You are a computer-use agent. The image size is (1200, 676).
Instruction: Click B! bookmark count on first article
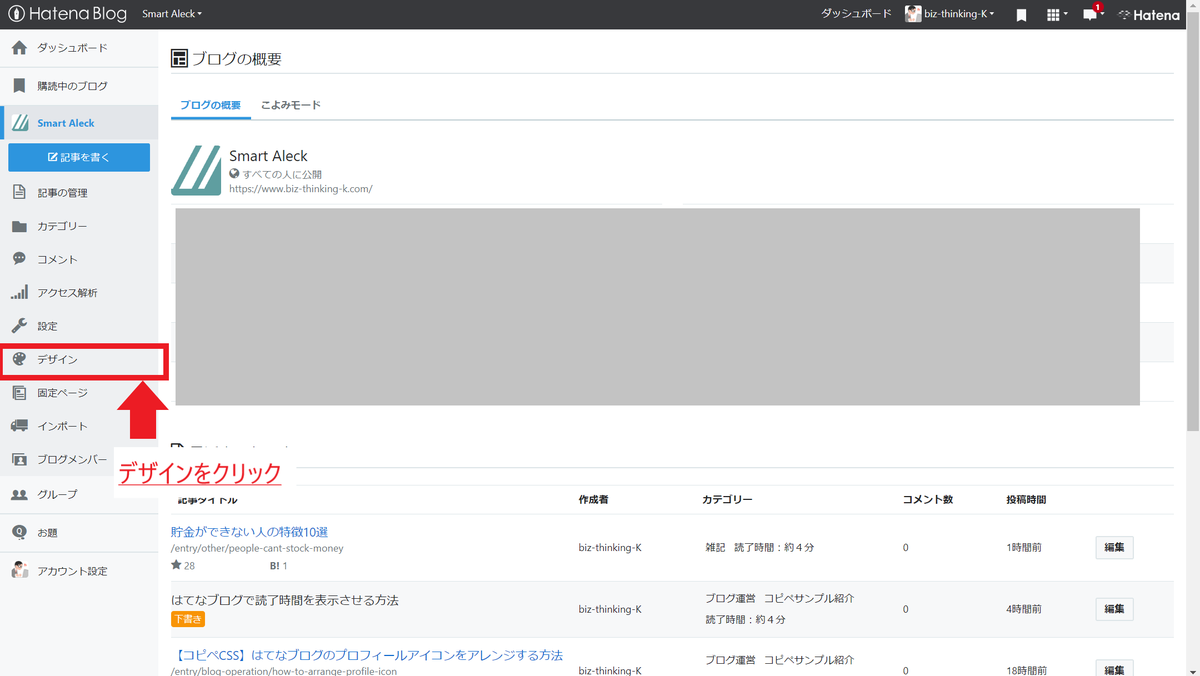(278, 565)
